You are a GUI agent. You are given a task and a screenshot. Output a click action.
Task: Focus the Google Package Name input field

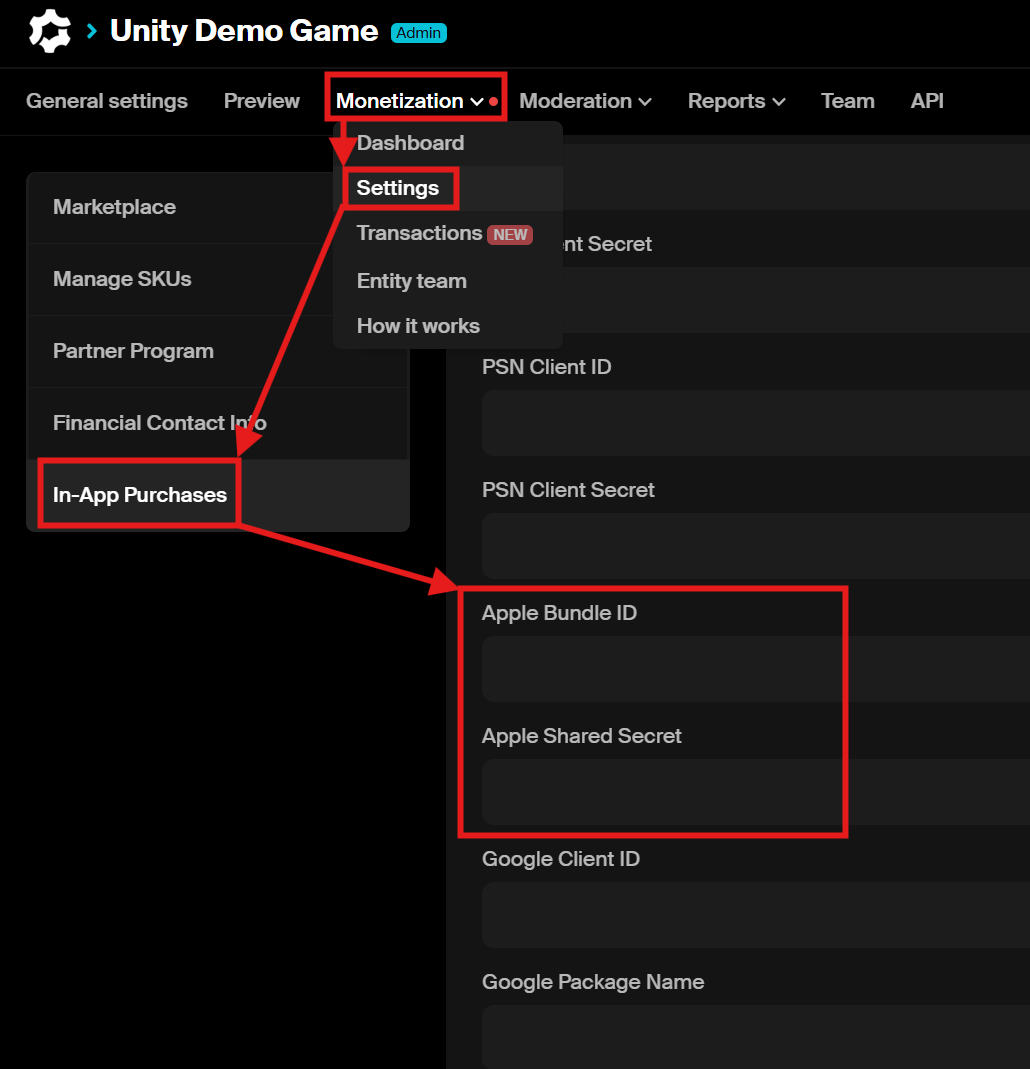(755, 1036)
